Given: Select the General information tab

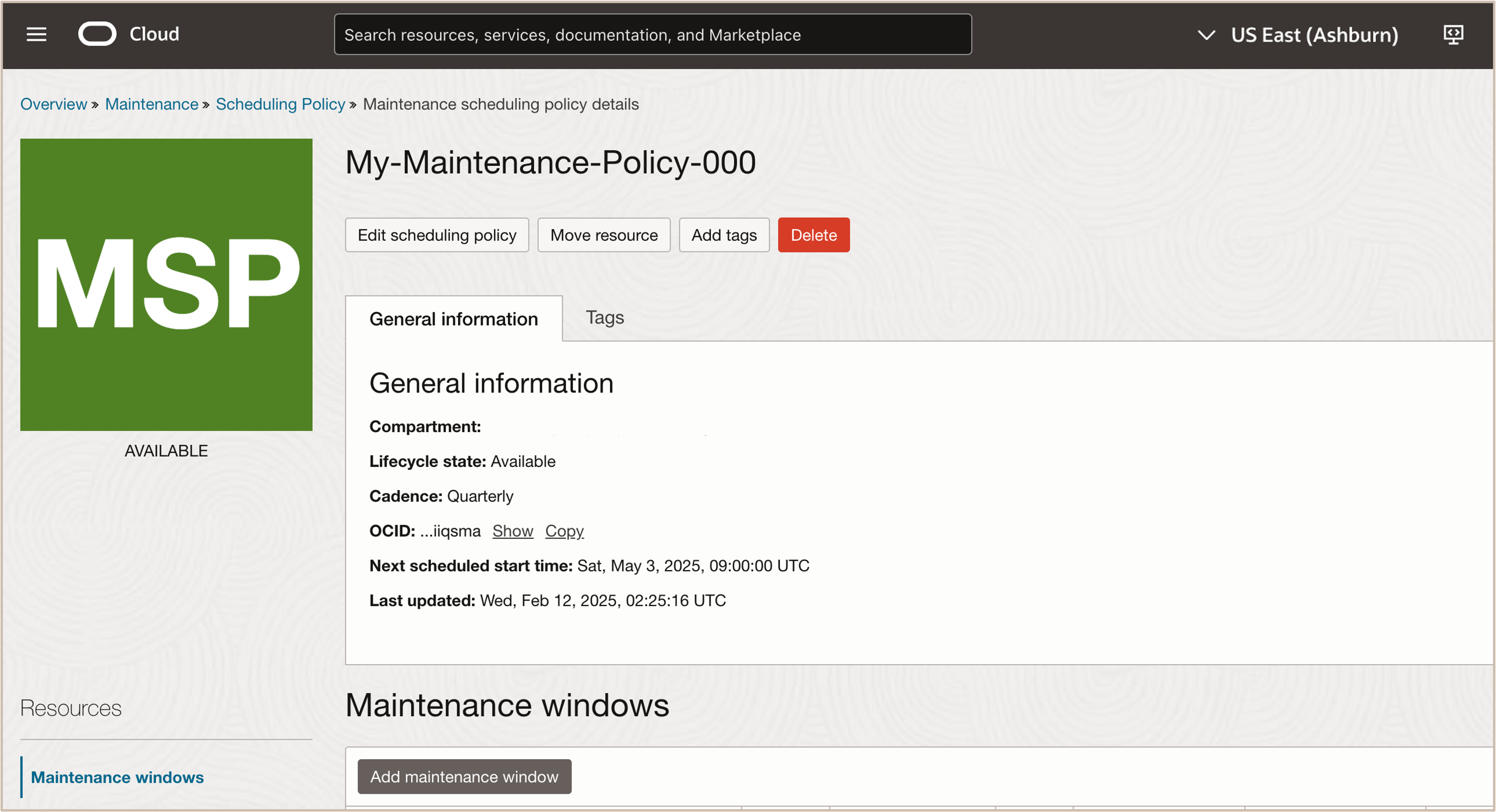Looking at the screenshot, I should click(x=454, y=318).
